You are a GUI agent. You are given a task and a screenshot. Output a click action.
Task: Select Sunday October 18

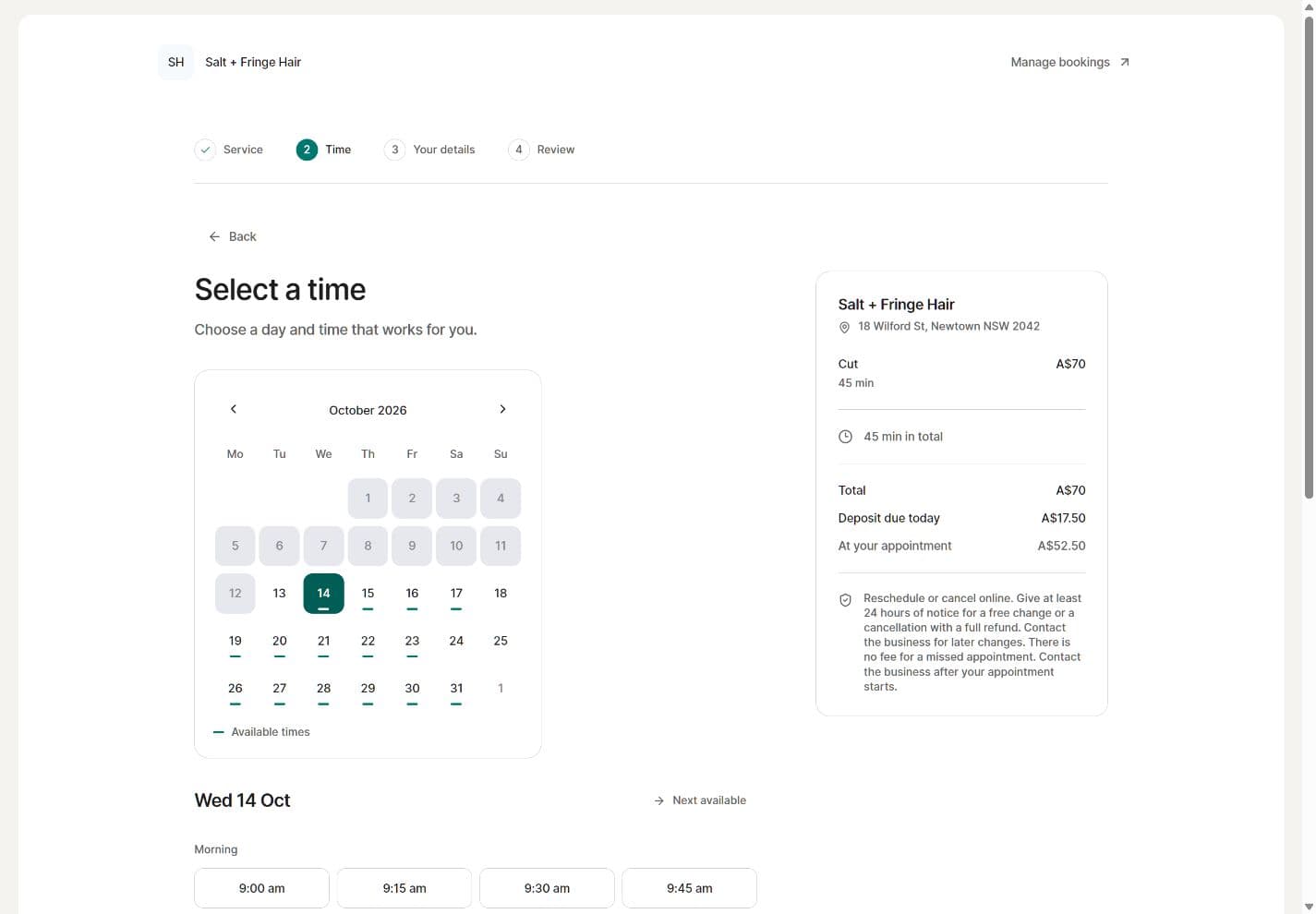coord(501,594)
